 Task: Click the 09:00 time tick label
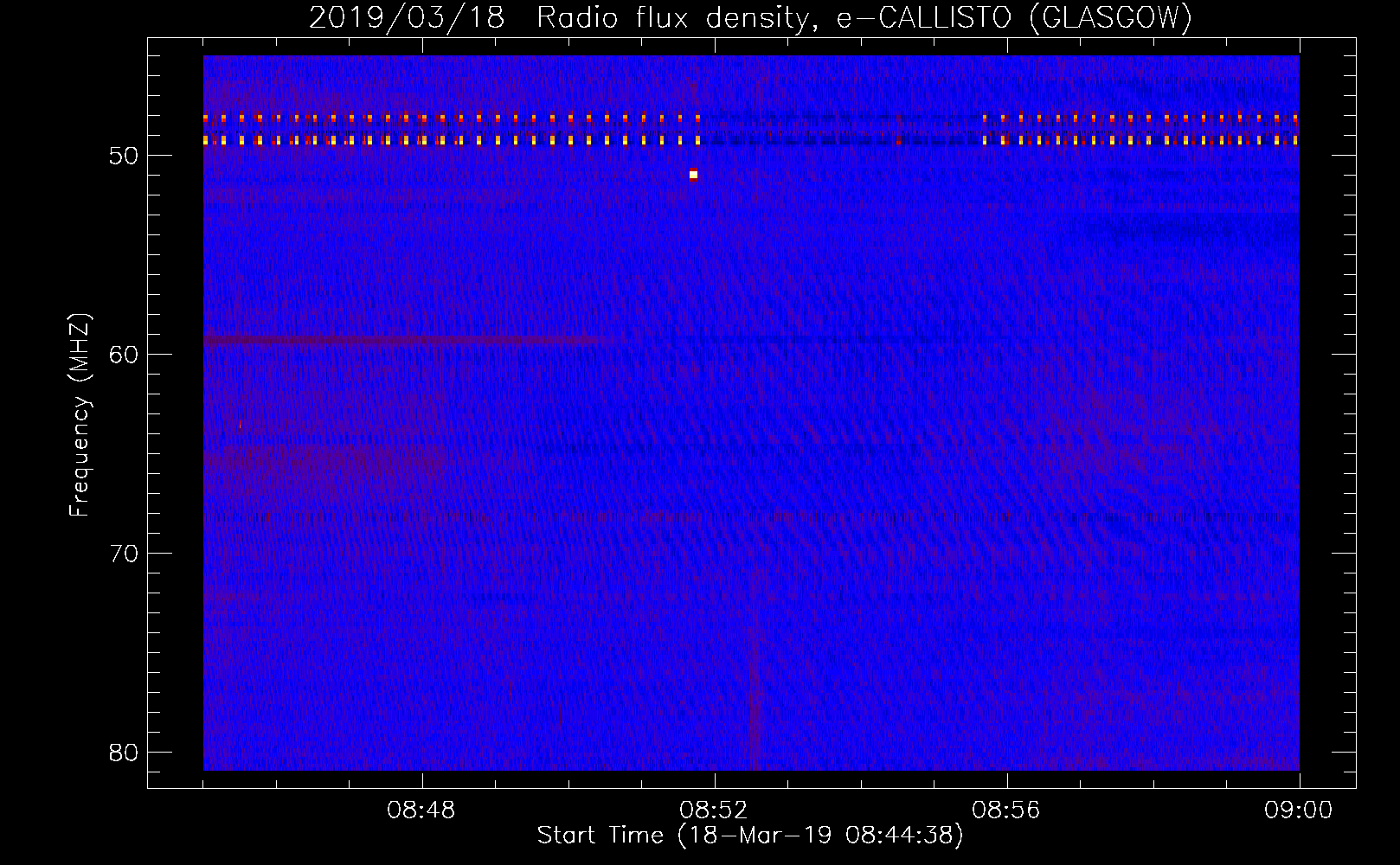pyautogui.click(x=1299, y=811)
